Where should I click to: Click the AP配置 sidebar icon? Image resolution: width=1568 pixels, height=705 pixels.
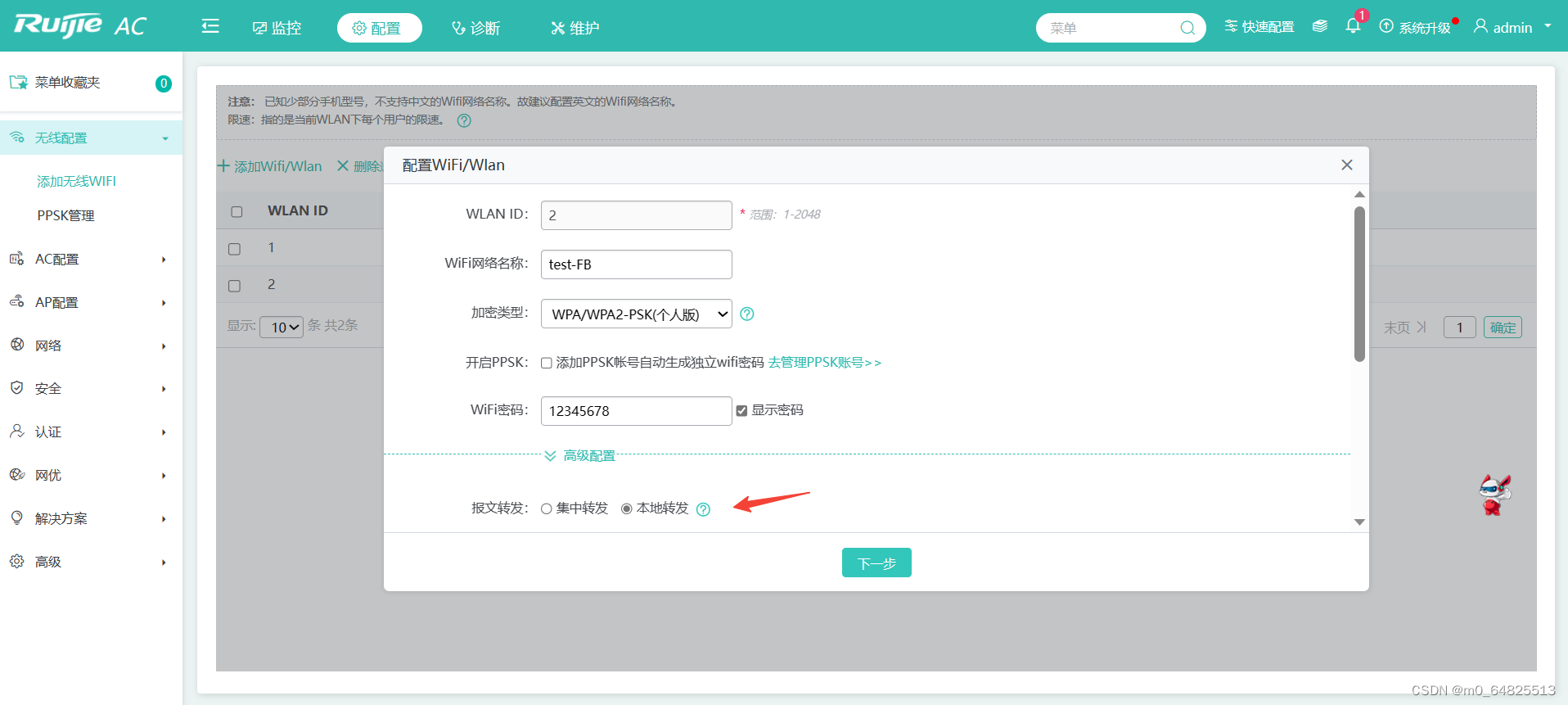pyautogui.click(x=16, y=302)
